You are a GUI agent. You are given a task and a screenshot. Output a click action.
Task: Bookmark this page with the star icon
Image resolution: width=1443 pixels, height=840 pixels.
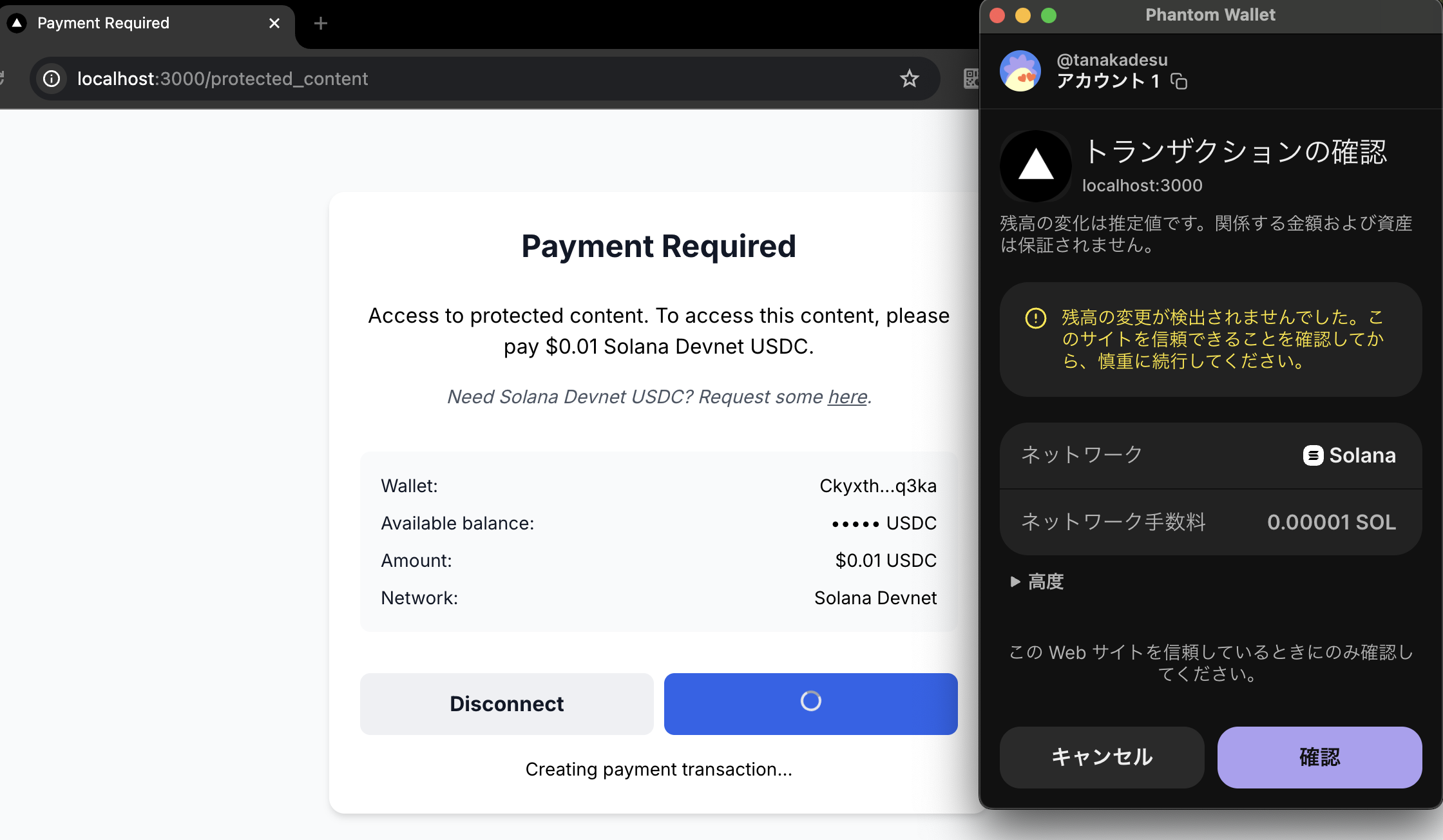909,79
